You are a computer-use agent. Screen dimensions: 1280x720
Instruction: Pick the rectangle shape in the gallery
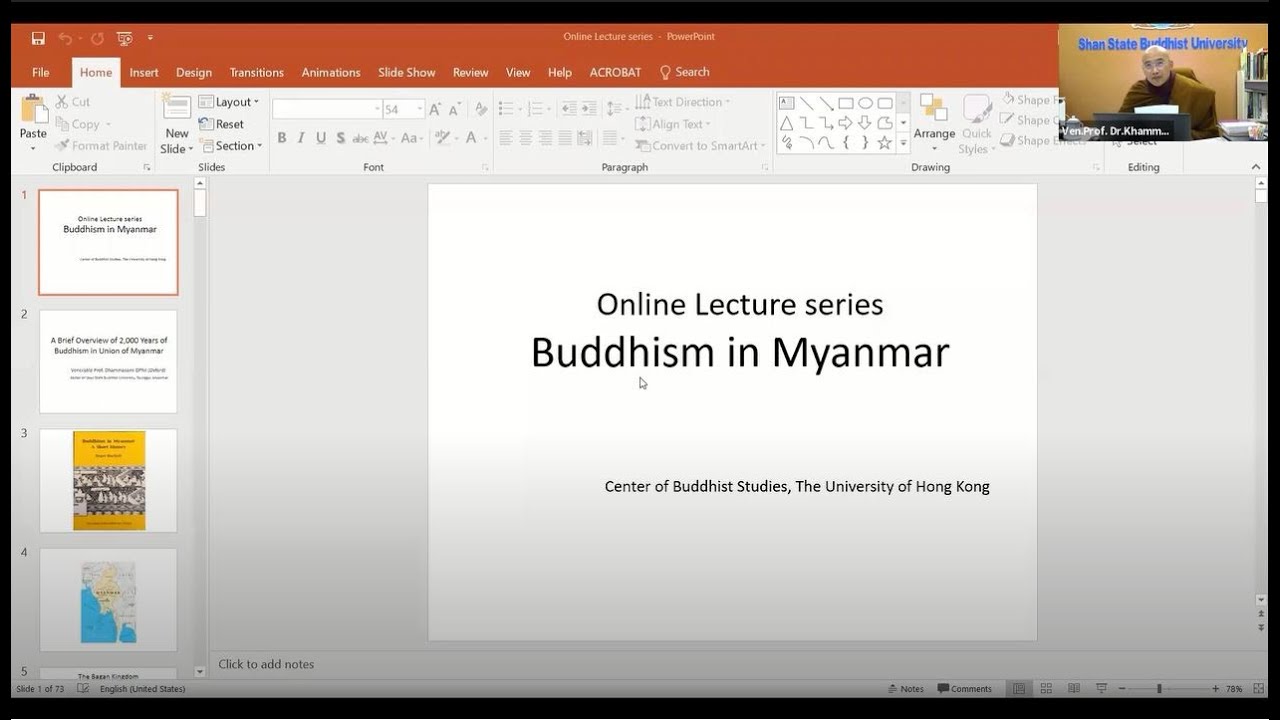click(845, 102)
